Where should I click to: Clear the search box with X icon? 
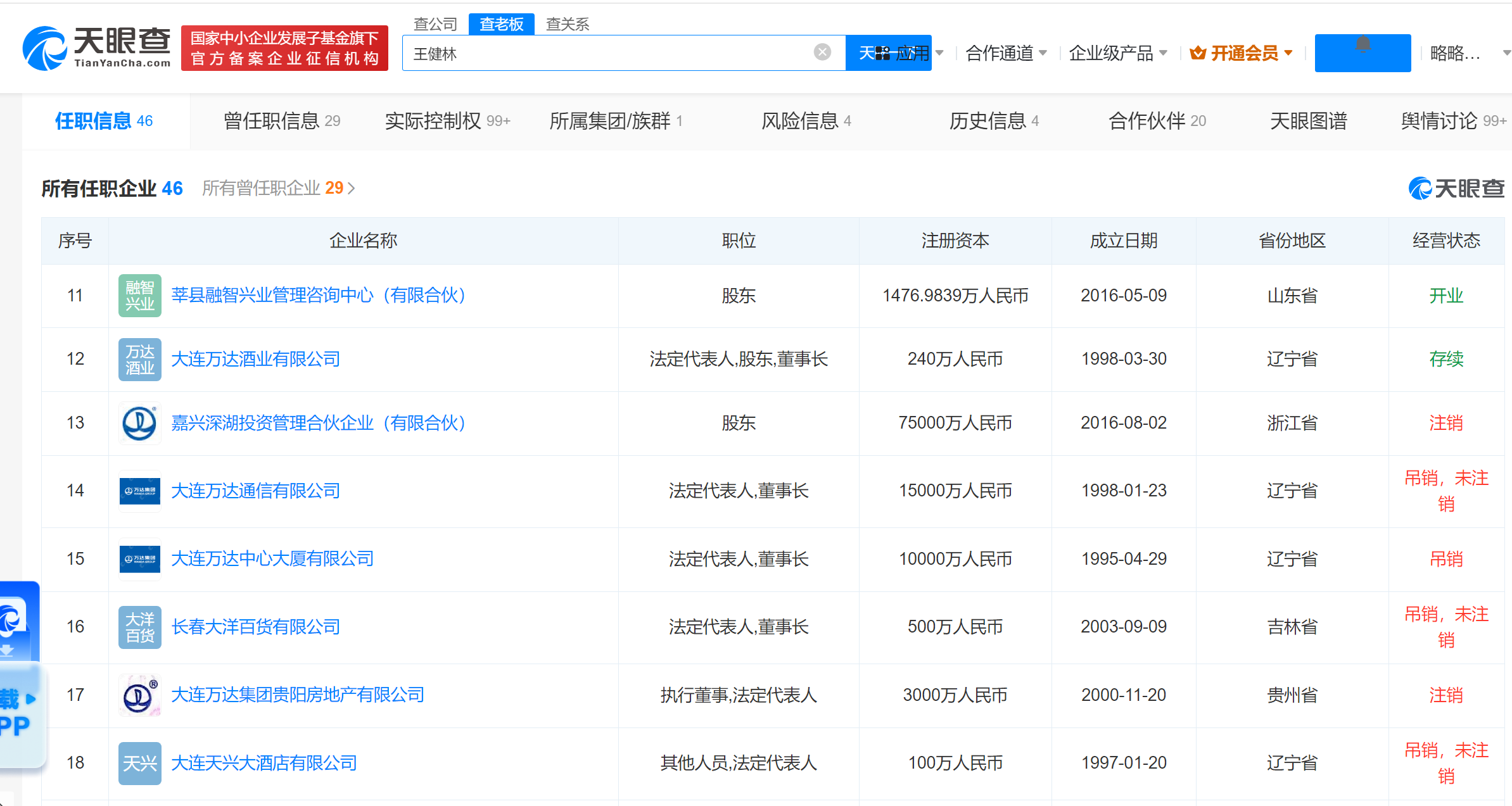click(x=822, y=52)
